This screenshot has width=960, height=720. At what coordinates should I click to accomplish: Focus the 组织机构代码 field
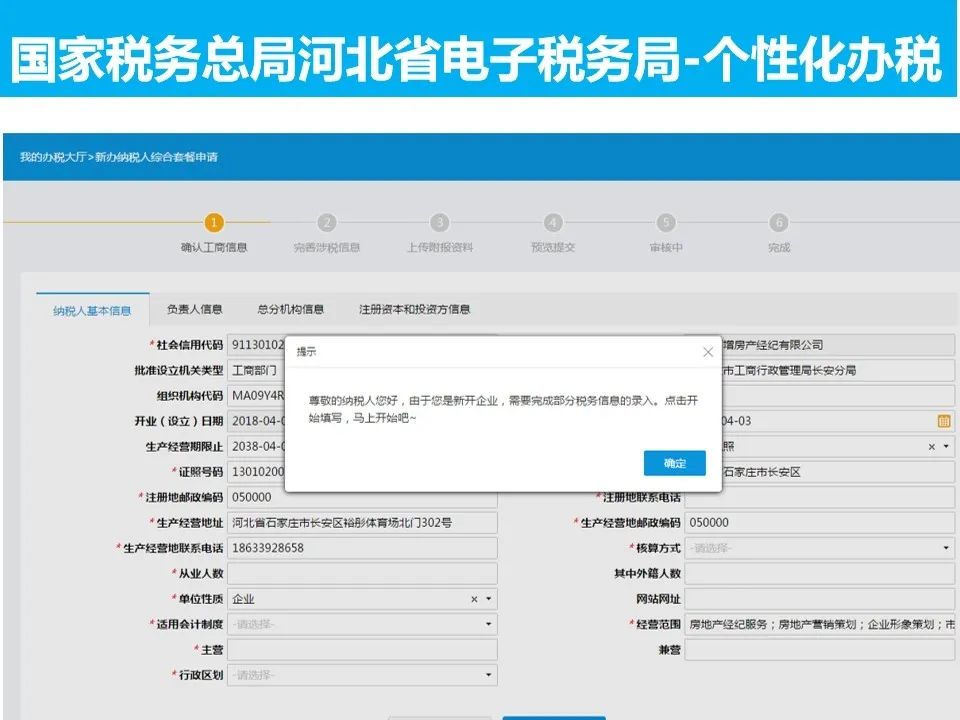(257, 396)
